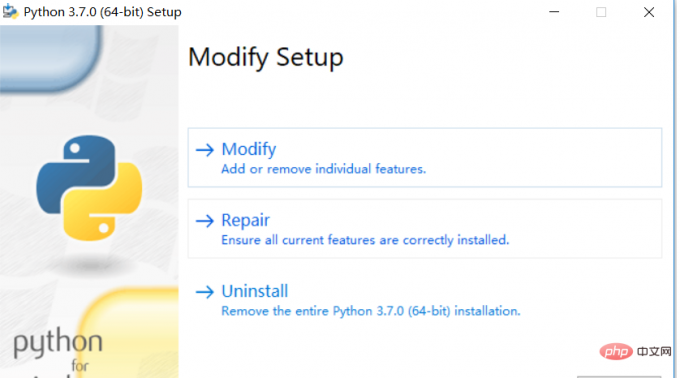
Task: Click the Python installer icon in title bar
Action: pyautogui.click(x=10, y=12)
